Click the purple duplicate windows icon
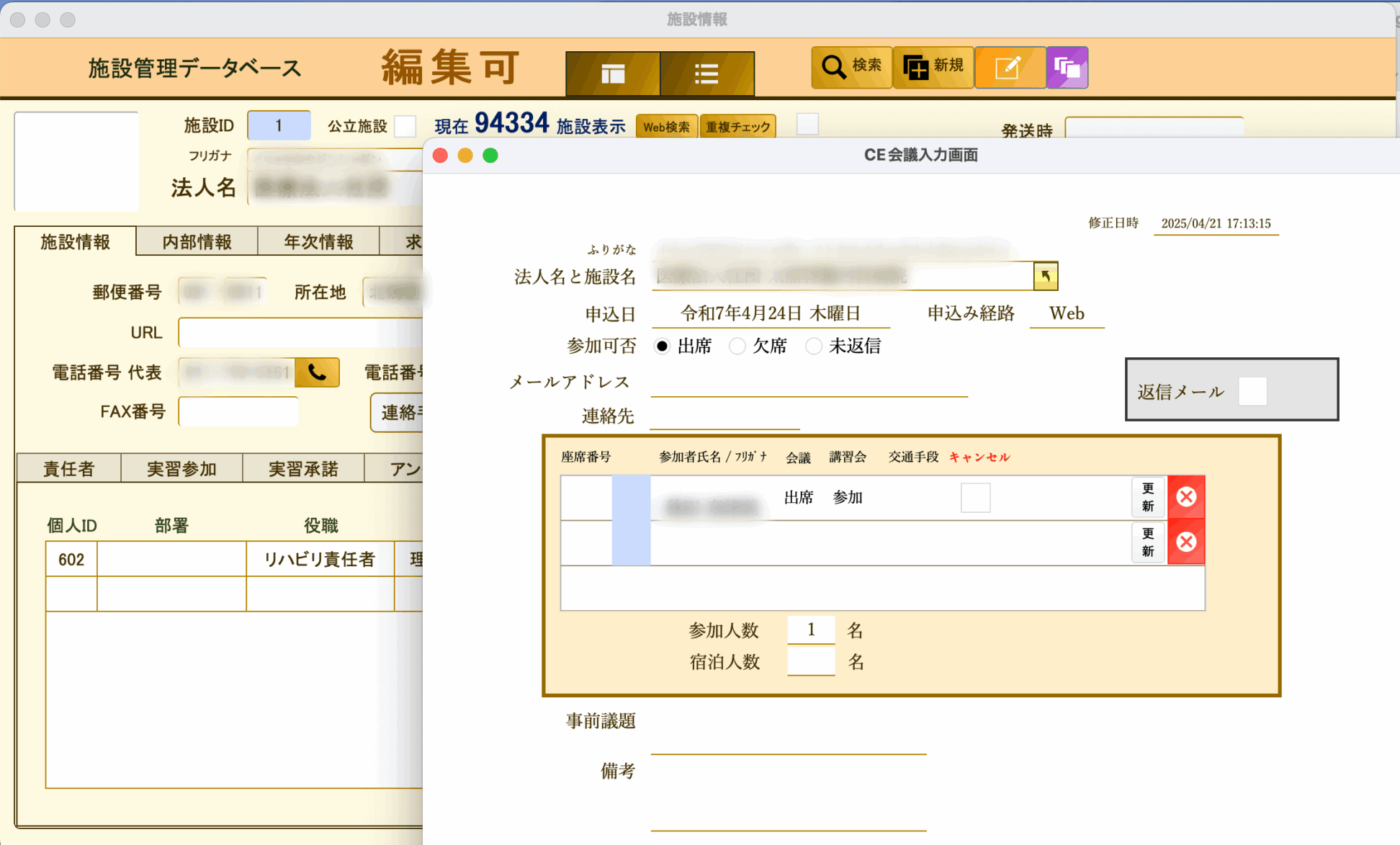Viewport: 1400px width, 845px height. pyautogui.click(x=1067, y=68)
